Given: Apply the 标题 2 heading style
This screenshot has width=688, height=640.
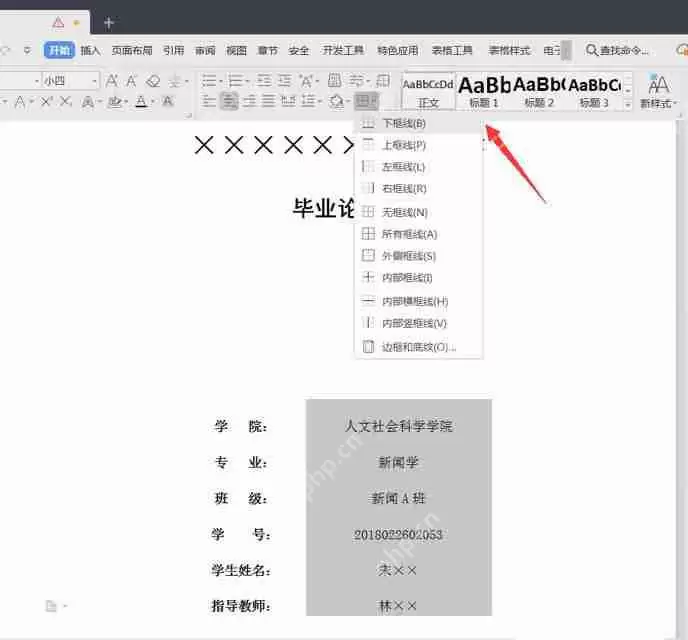Looking at the screenshot, I should 539,92.
